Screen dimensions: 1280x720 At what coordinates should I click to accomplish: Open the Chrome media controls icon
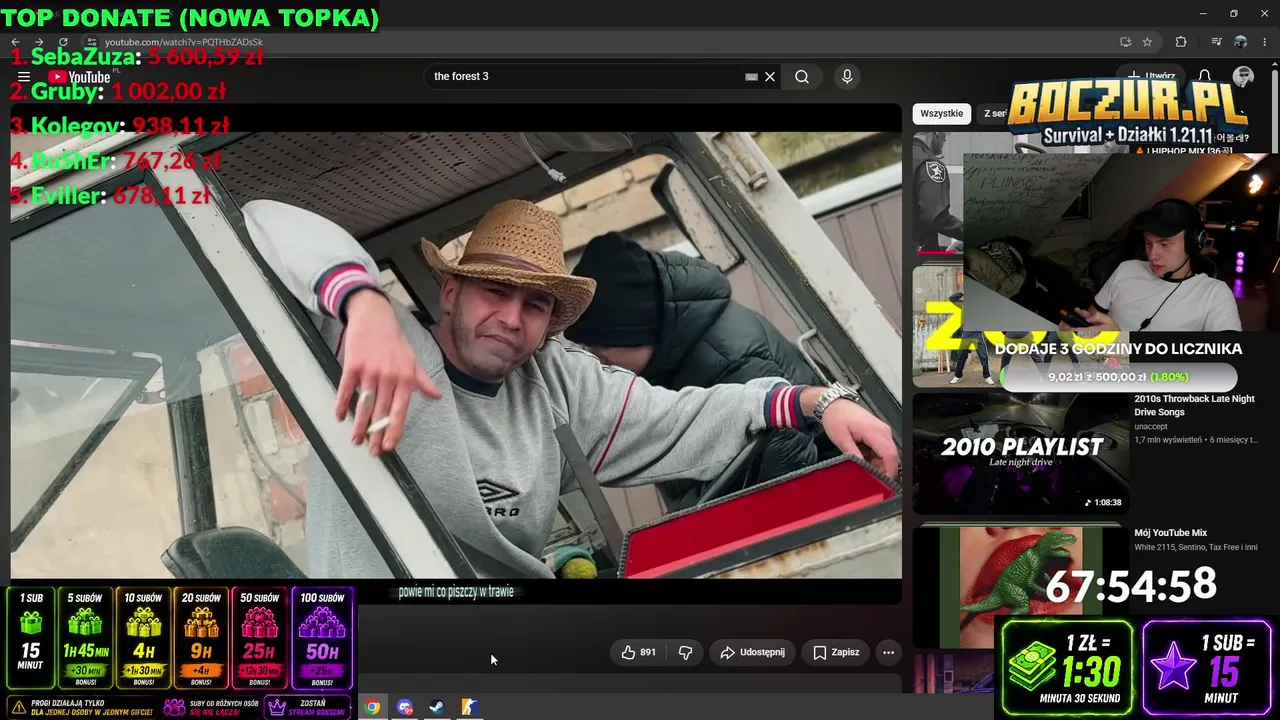(x=1216, y=42)
